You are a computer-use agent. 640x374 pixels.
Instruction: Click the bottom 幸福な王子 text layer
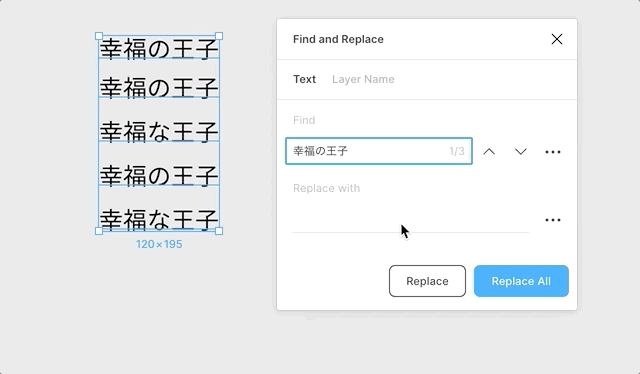click(159, 219)
